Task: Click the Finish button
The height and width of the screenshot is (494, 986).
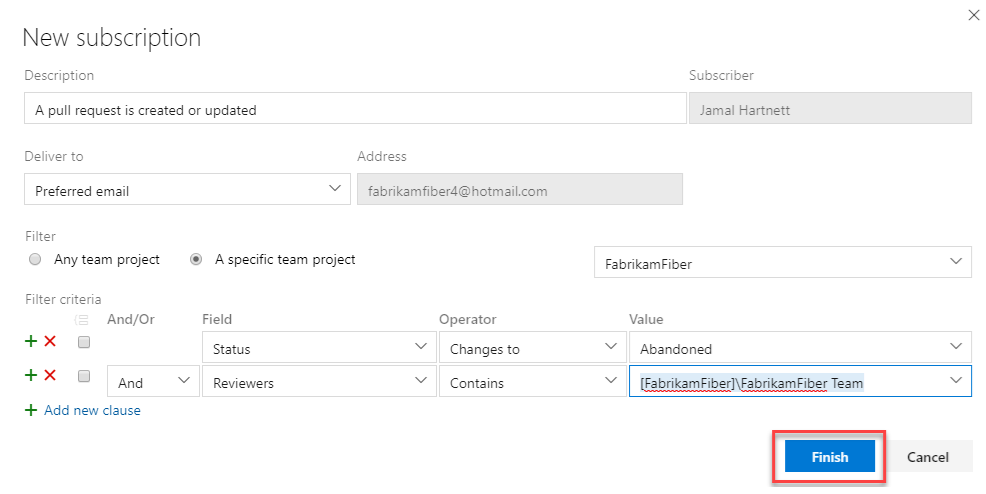Action: pos(829,457)
